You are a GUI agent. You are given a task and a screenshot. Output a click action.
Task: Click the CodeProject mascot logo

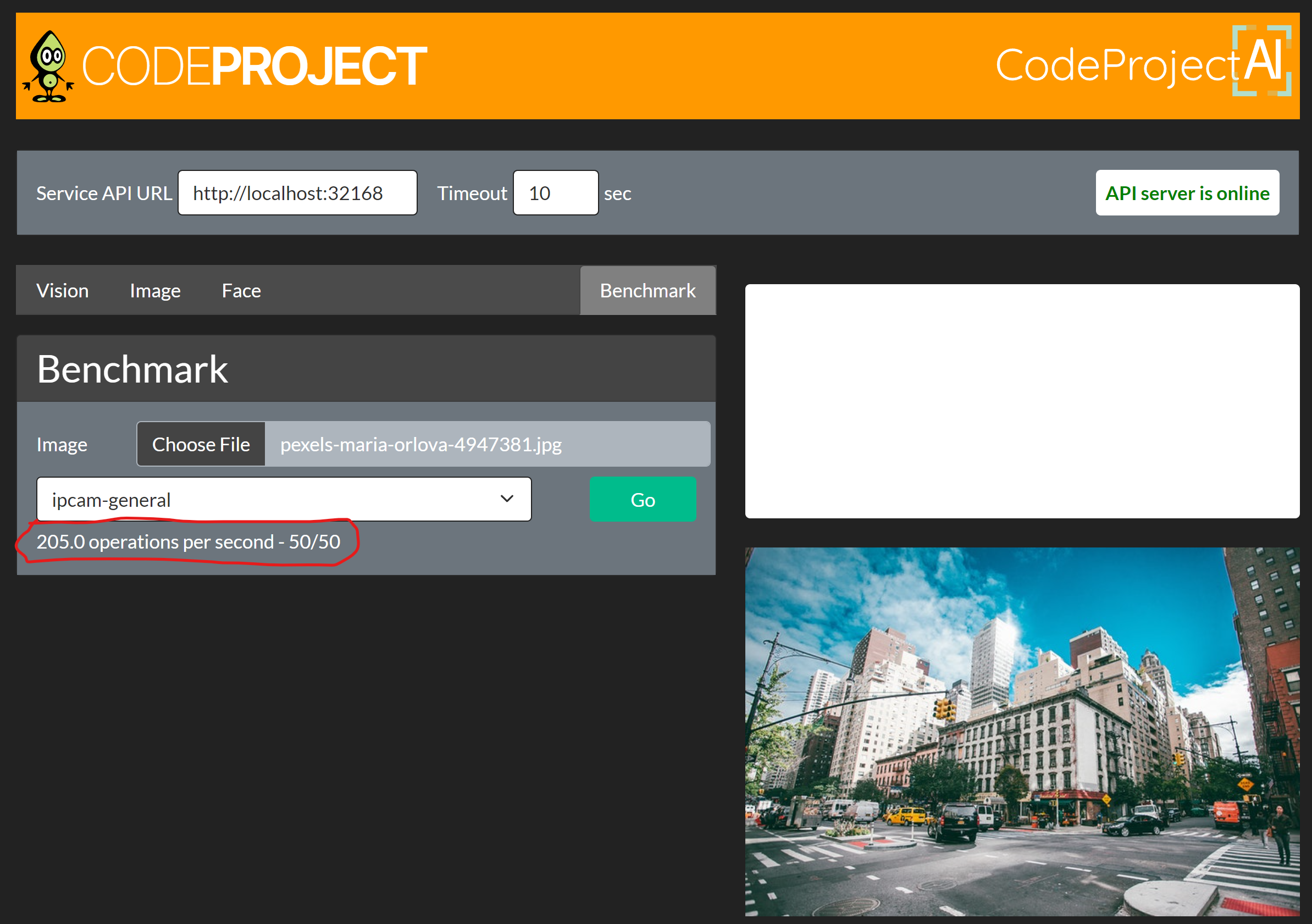tap(48, 67)
